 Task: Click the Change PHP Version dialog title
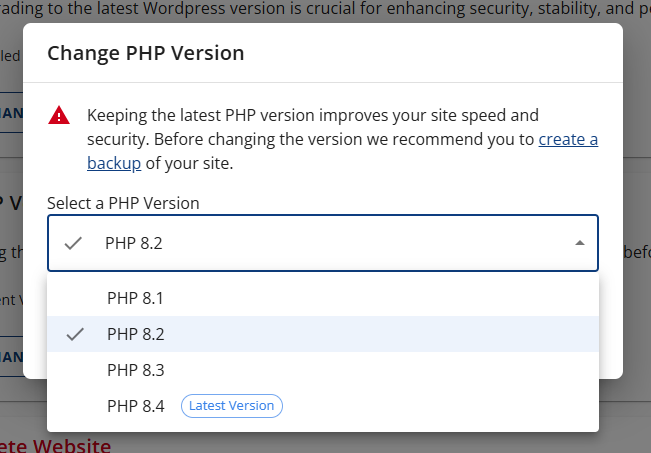coord(145,53)
